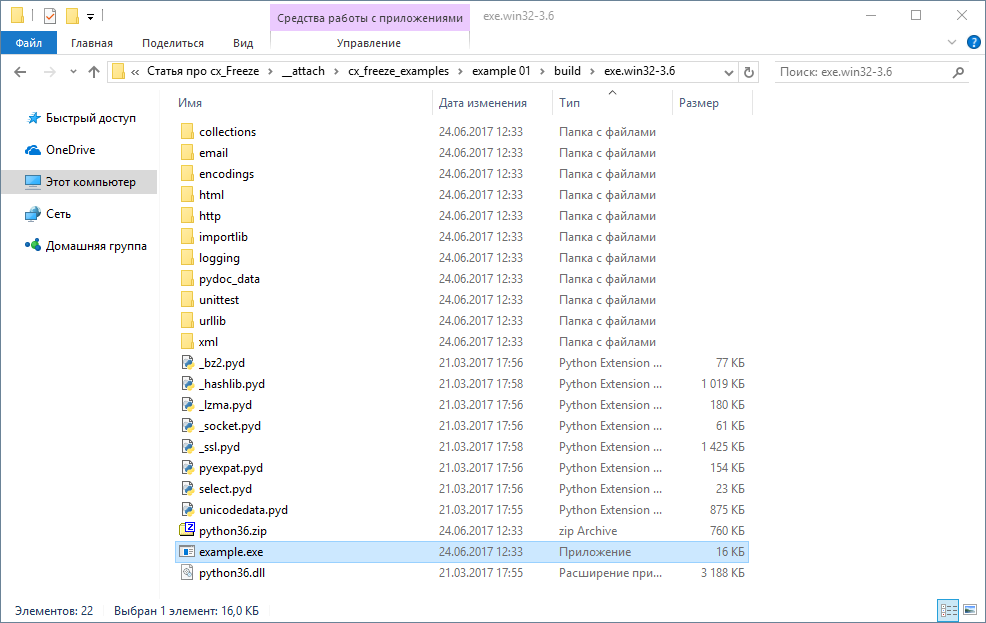Select the xml folder name
The image size is (986, 623).
pyautogui.click(x=208, y=342)
